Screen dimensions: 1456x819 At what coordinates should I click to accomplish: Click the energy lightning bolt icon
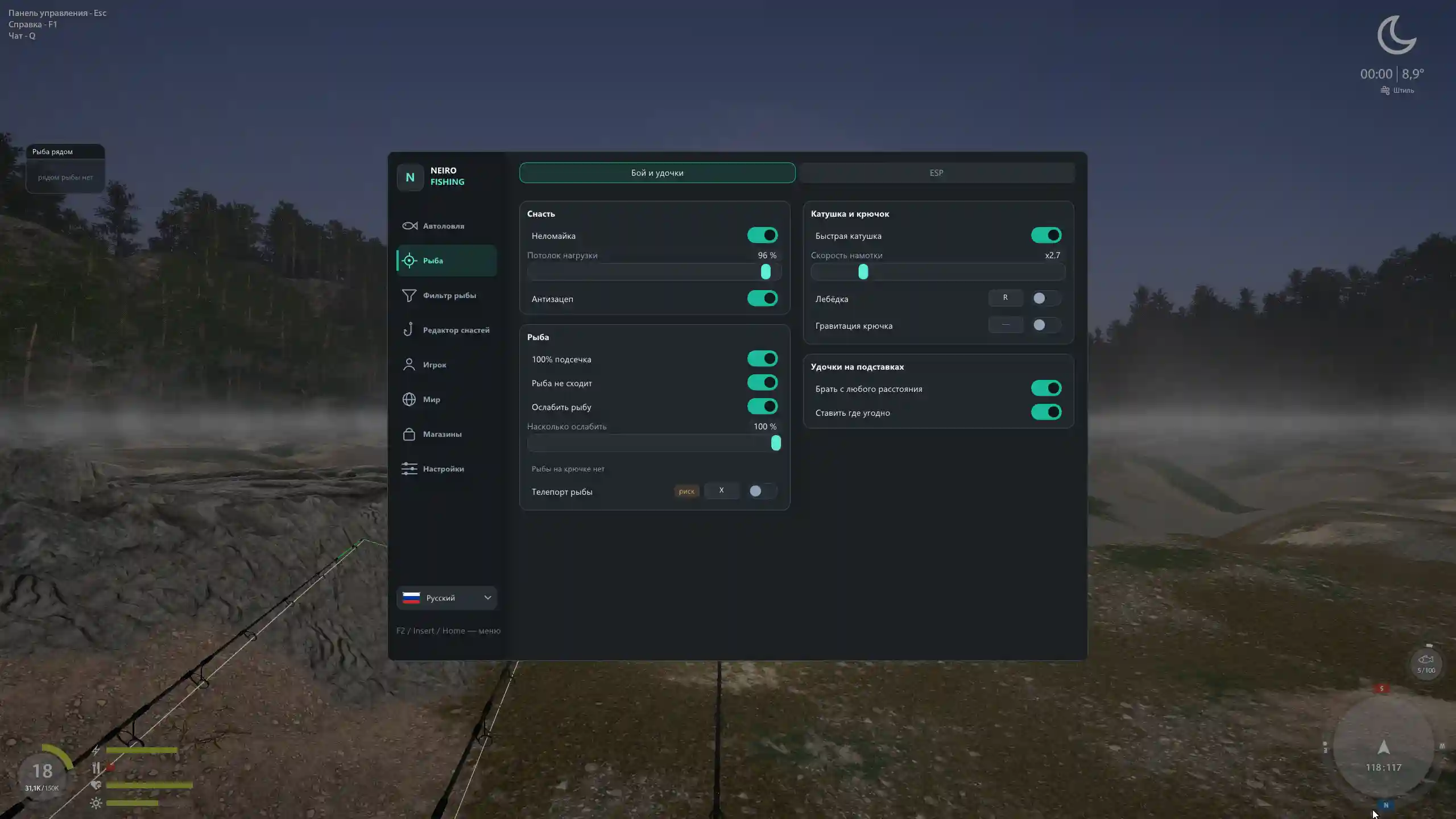pos(96,750)
